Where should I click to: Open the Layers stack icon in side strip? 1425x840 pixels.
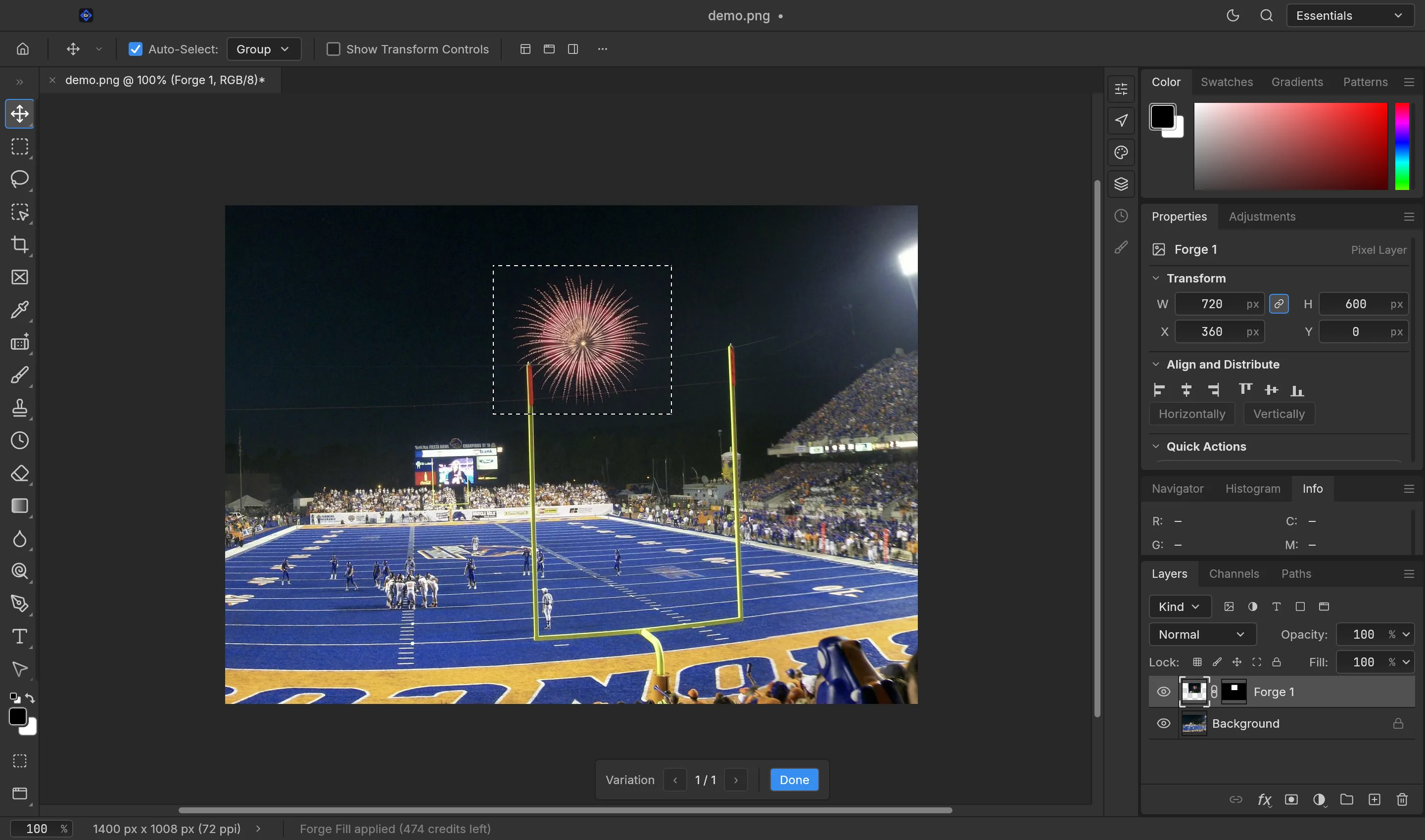[x=1121, y=184]
